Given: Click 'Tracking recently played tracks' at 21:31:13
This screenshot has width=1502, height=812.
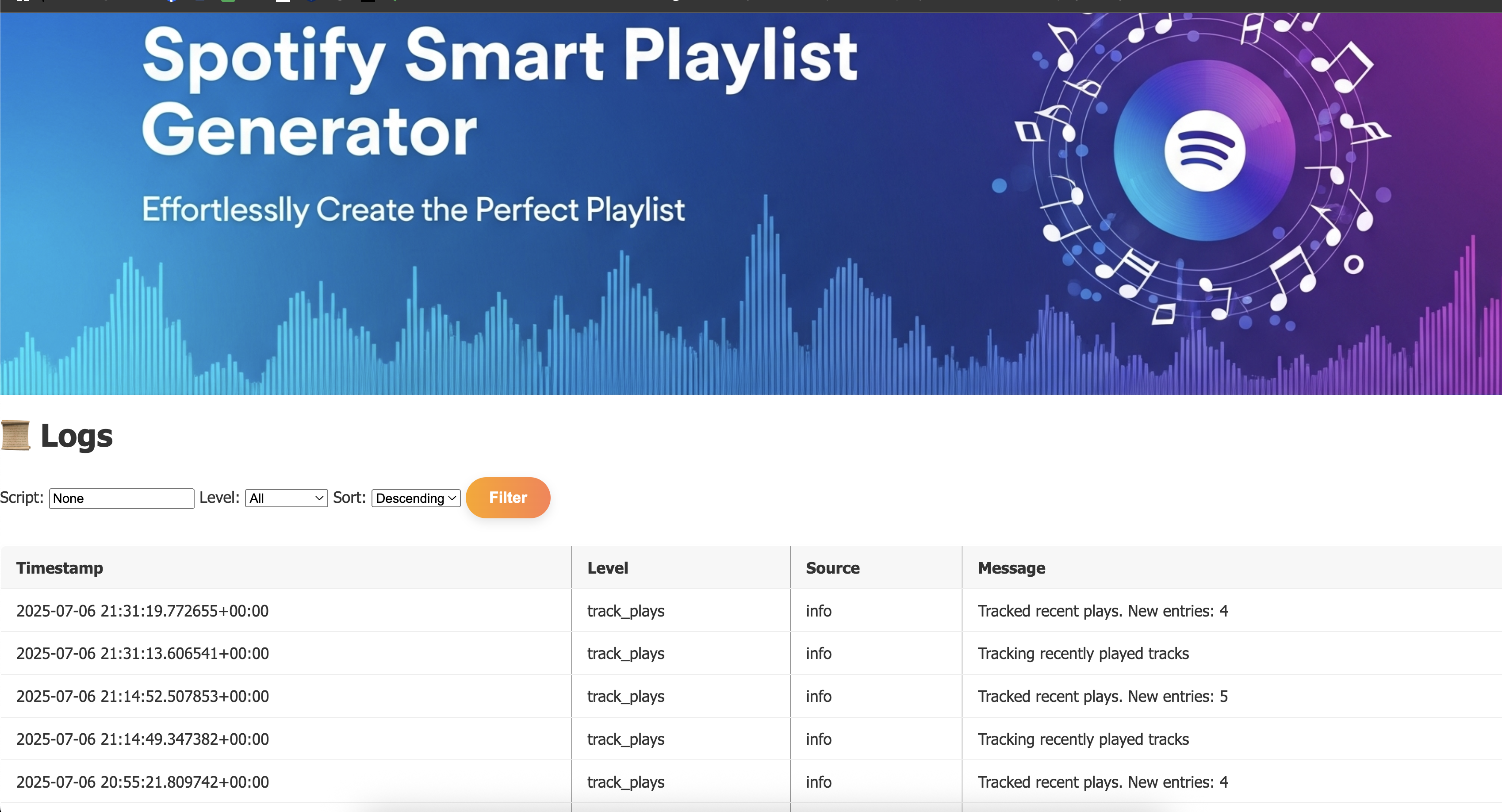Looking at the screenshot, I should pyautogui.click(x=1083, y=654).
